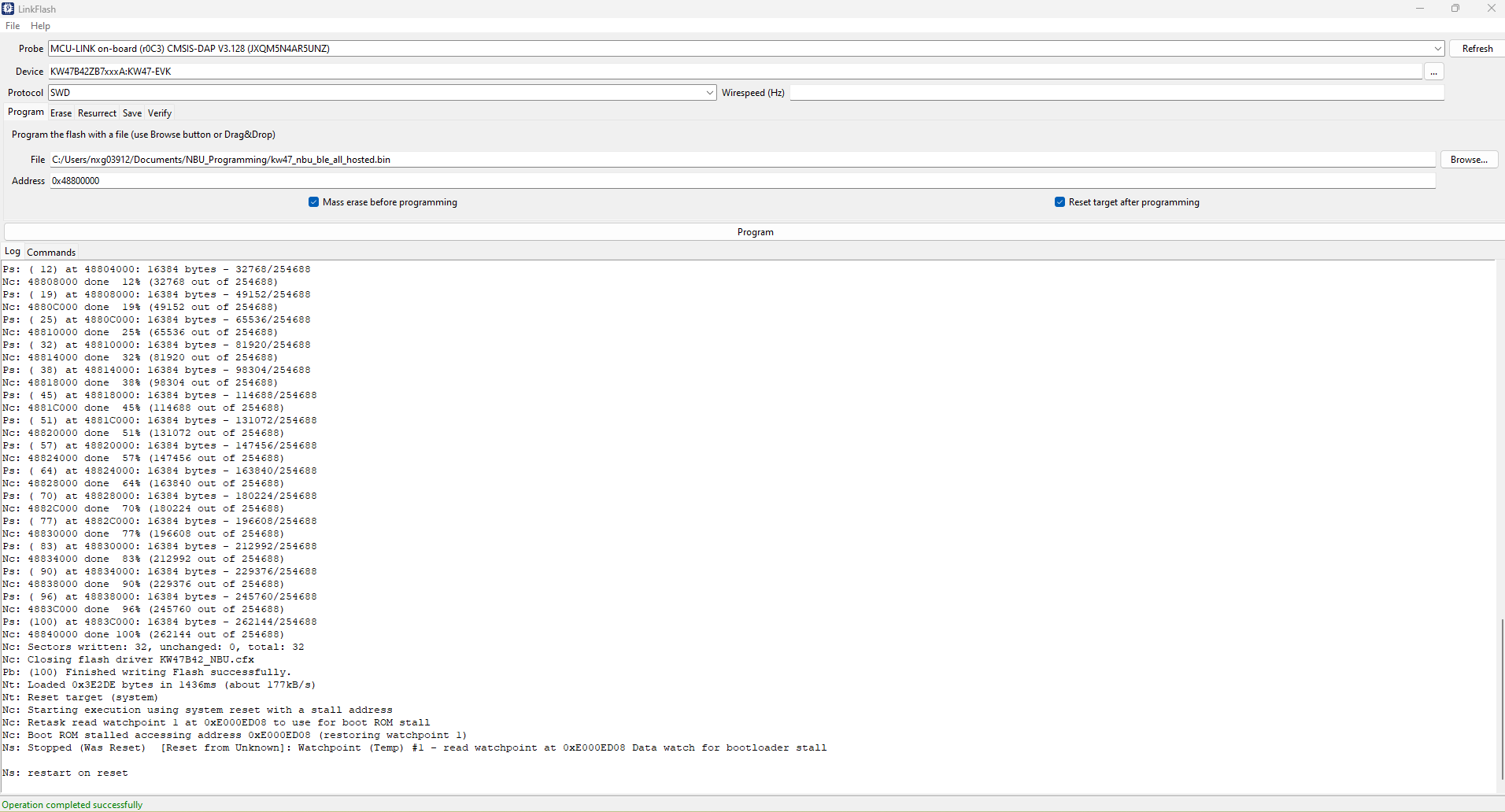Switch to the Commands tab
1505x812 pixels.
tap(50, 252)
